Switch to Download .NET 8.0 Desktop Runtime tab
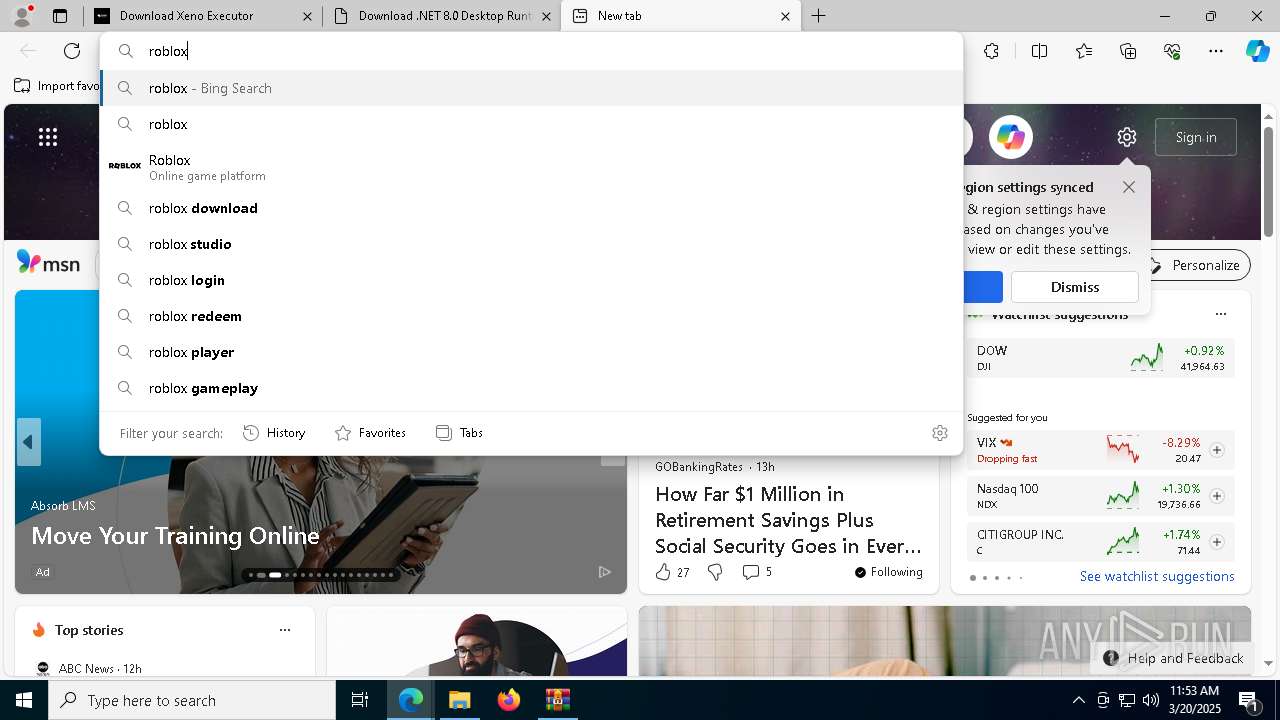Viewport: 1280px width, 720px height. point(444,16)
